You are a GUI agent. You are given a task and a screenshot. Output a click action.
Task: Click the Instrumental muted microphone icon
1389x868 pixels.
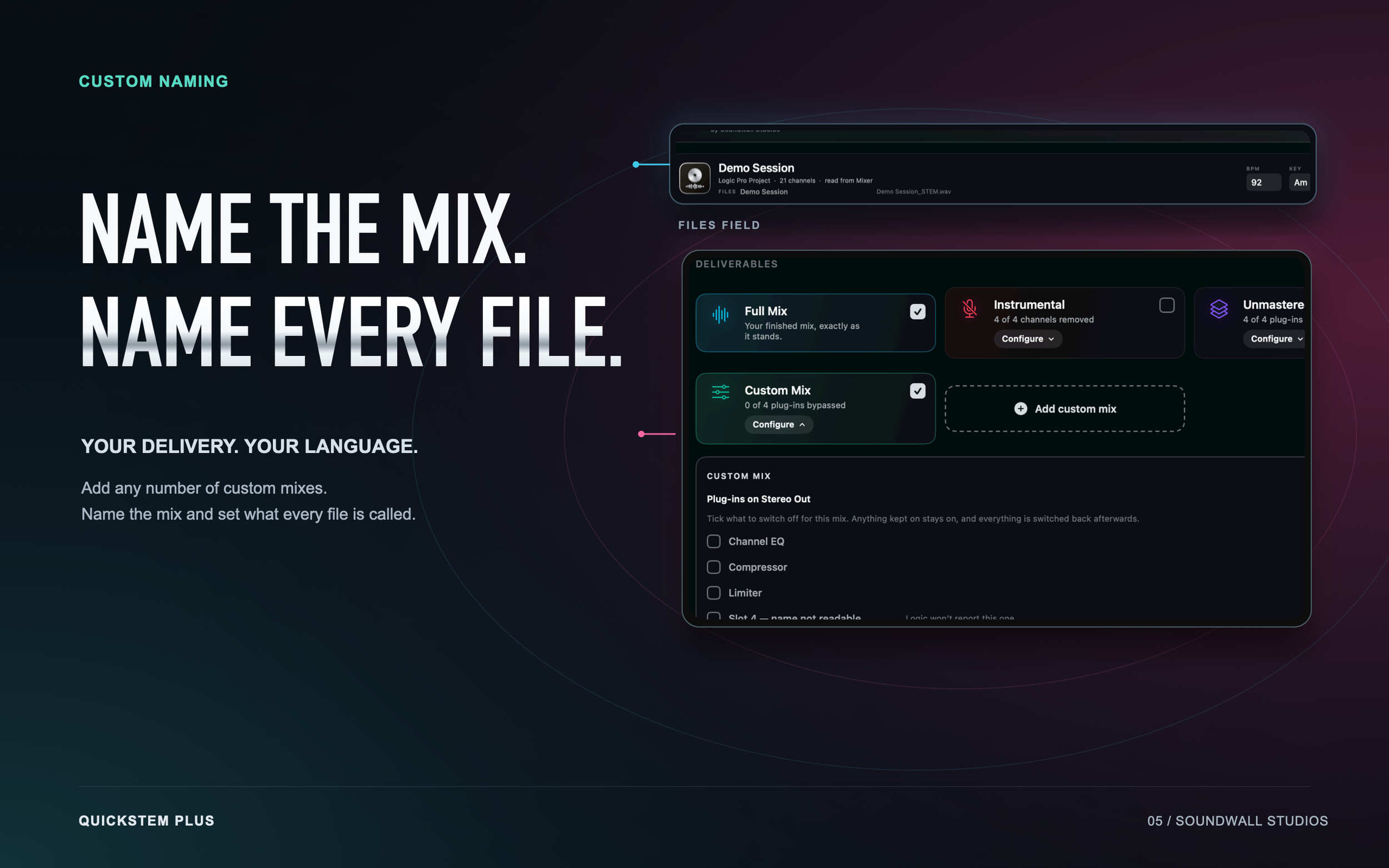970,309
